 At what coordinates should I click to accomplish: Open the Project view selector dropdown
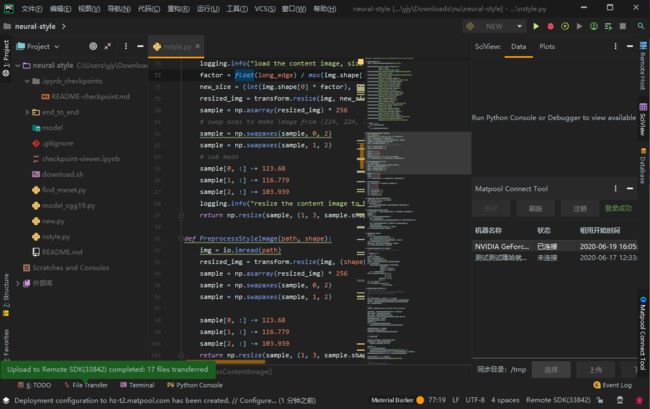point(38,46)
